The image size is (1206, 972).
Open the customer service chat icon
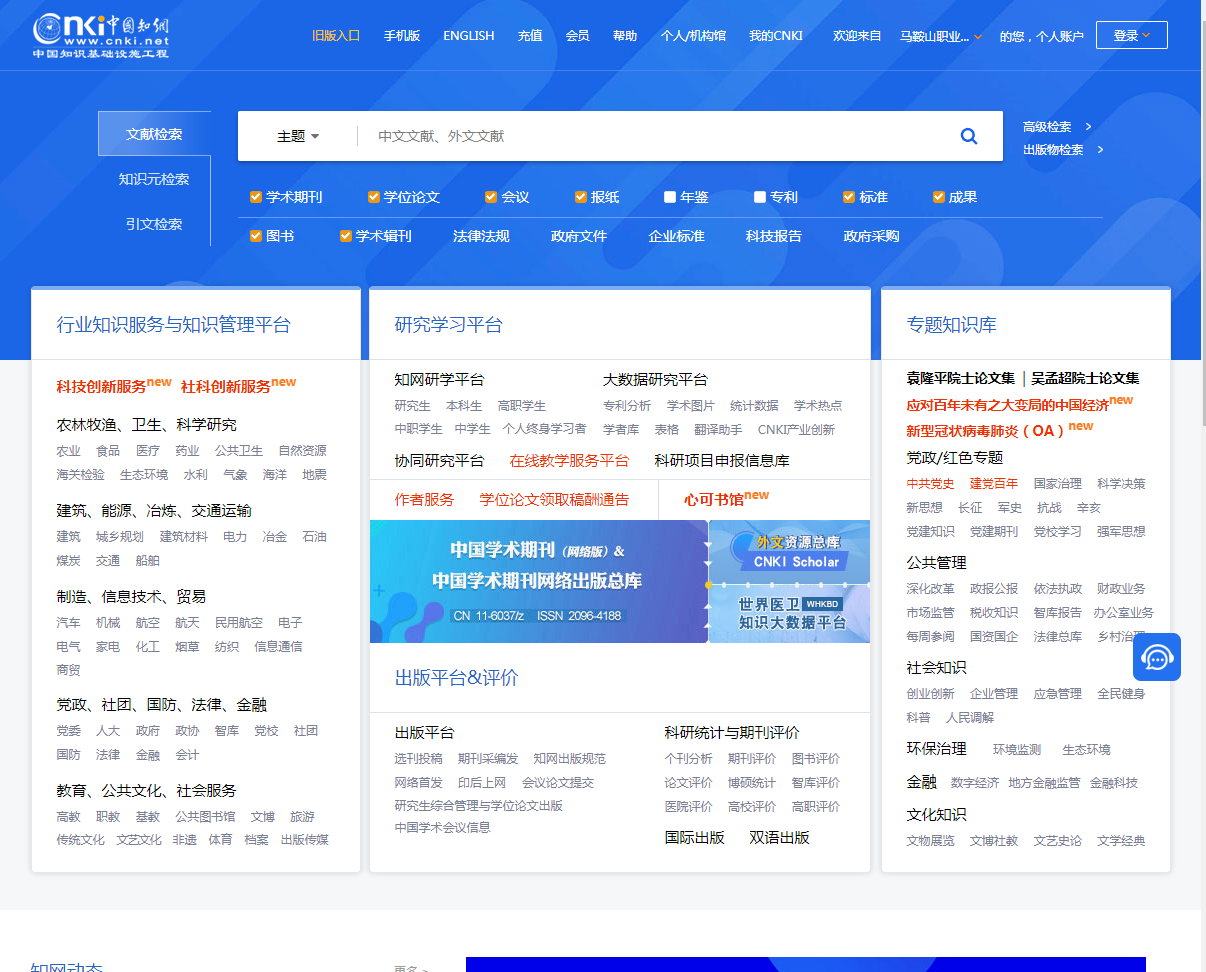pyautogui.click(x=1157, y=657)
